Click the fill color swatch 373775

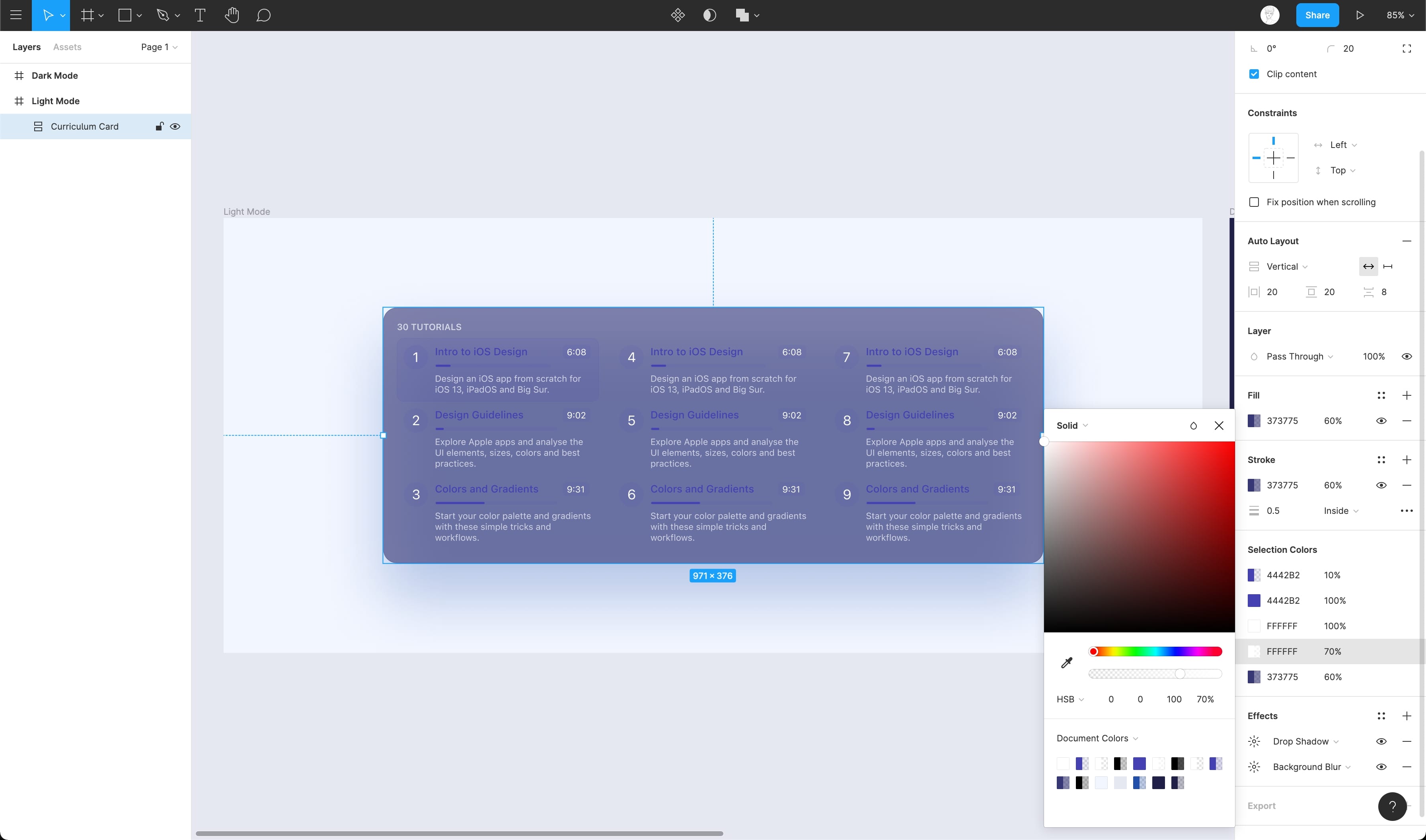click(1254, 421)
